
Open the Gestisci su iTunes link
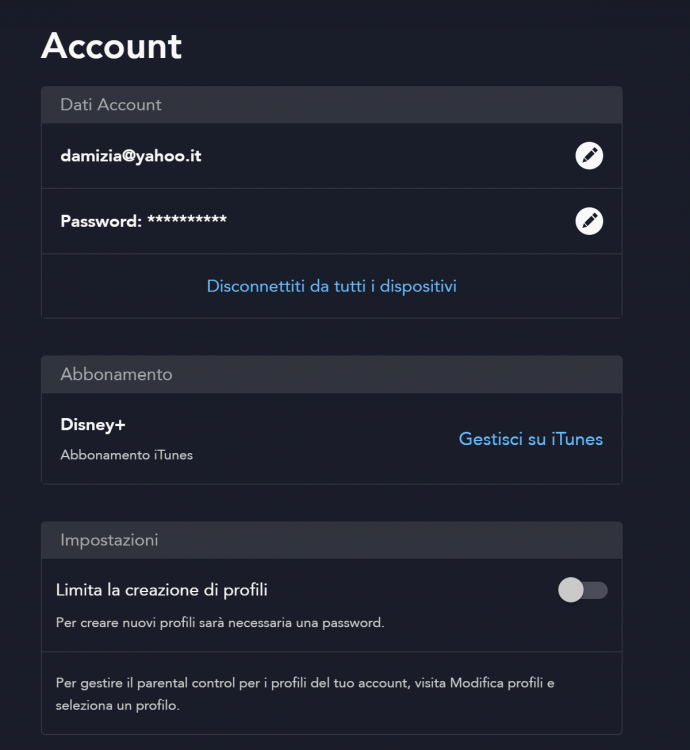(x=530, y=438)
